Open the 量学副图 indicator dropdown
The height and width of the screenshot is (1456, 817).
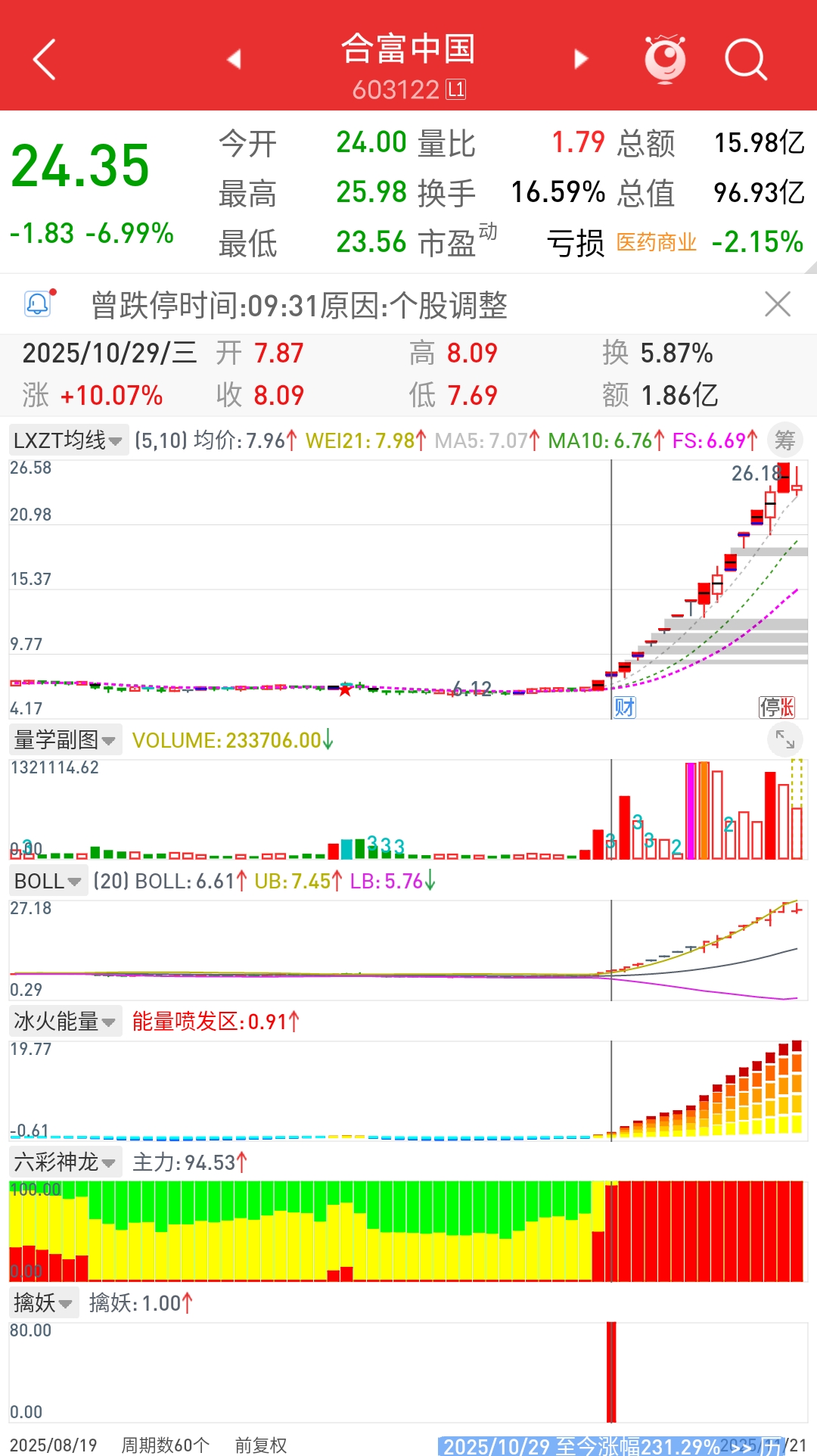(x=65, y=739)
